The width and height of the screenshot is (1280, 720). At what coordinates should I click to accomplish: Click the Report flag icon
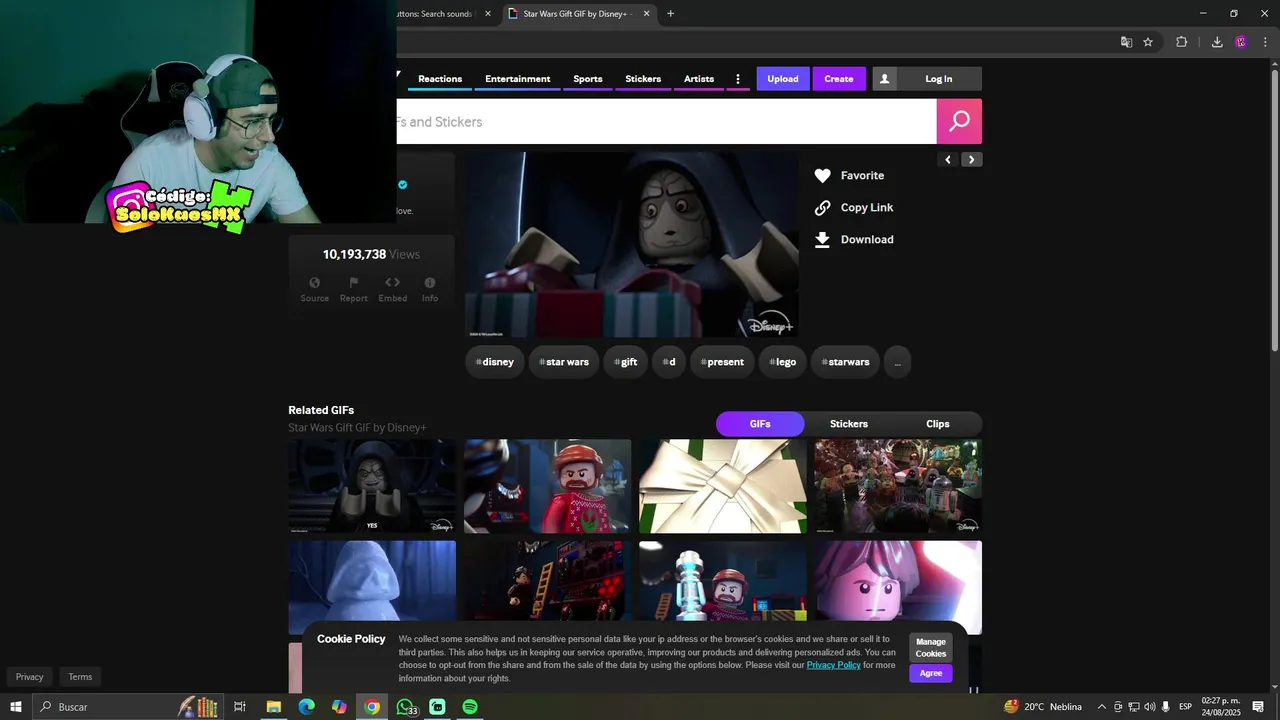(x=353, y=283)
